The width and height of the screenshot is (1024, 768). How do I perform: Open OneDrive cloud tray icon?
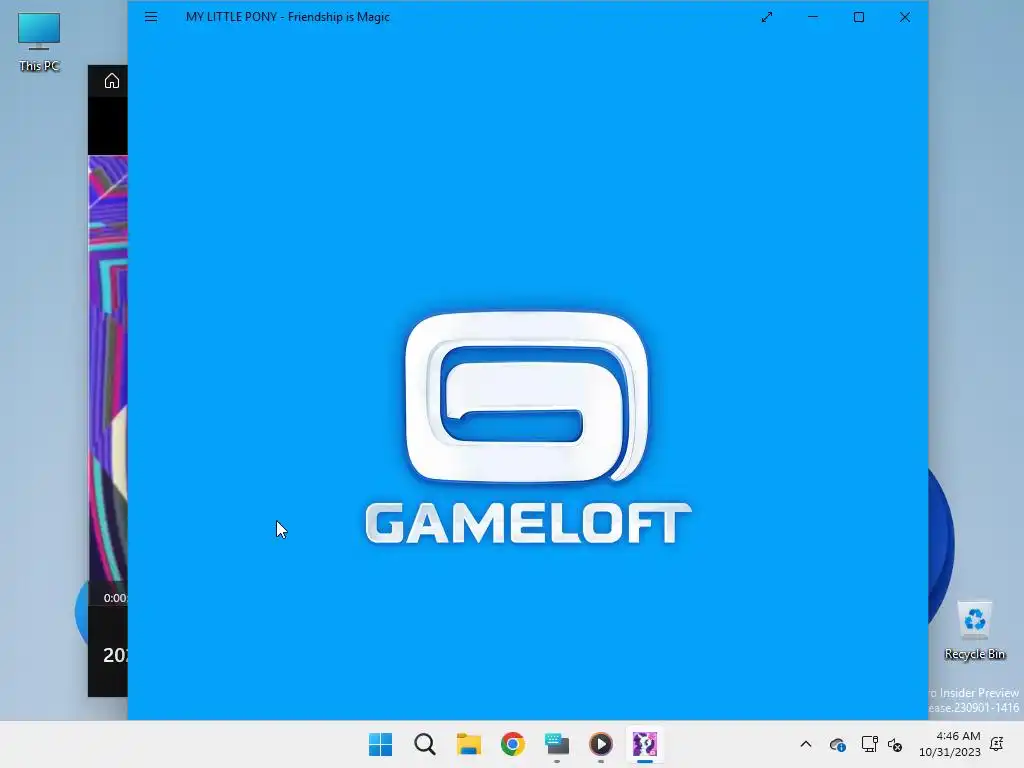[x=838, y=744]
